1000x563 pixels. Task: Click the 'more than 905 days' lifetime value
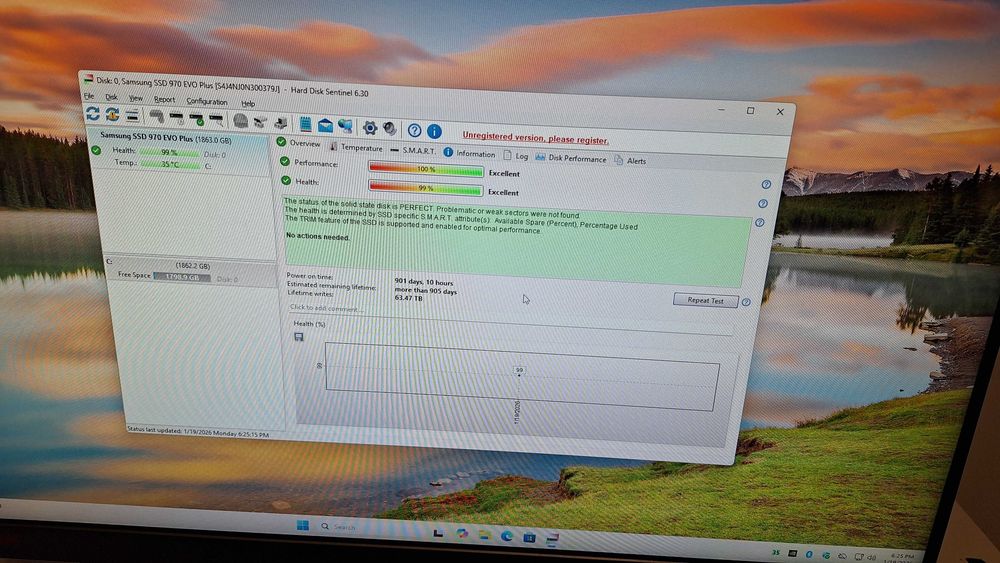[x=425, y=290]
